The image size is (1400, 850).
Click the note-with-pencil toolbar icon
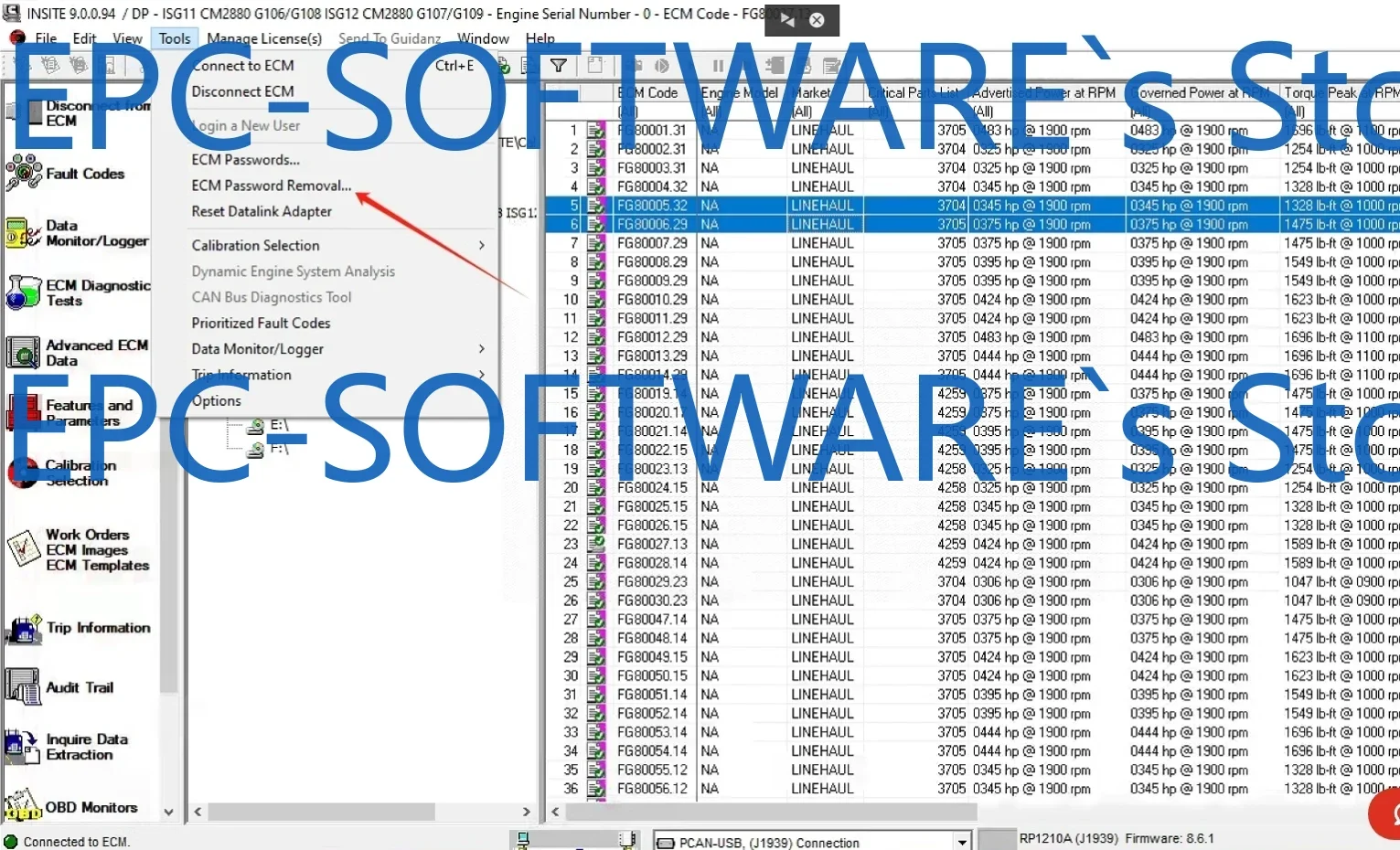(x=831, y=65)
